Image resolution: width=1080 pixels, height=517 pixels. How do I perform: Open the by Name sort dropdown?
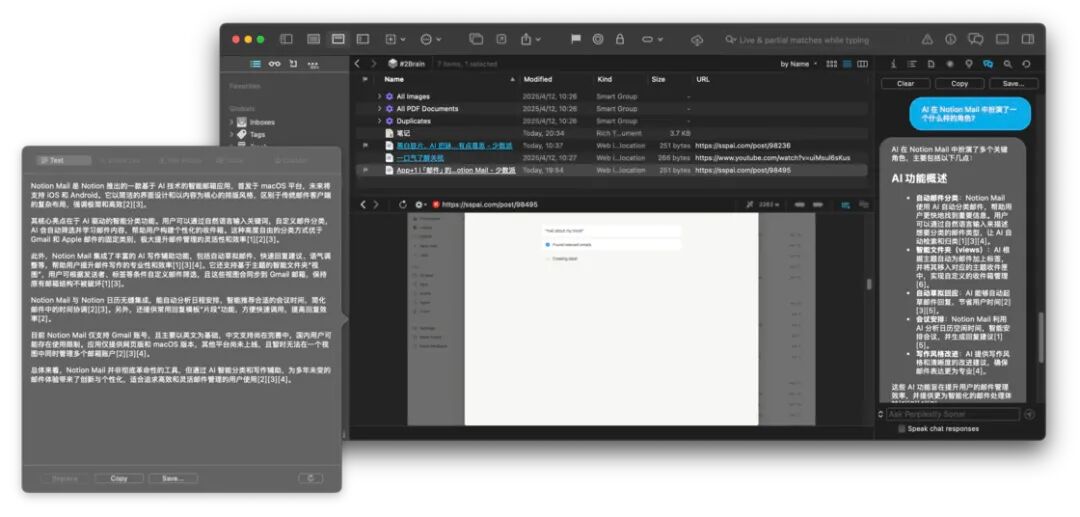(799, 64)
